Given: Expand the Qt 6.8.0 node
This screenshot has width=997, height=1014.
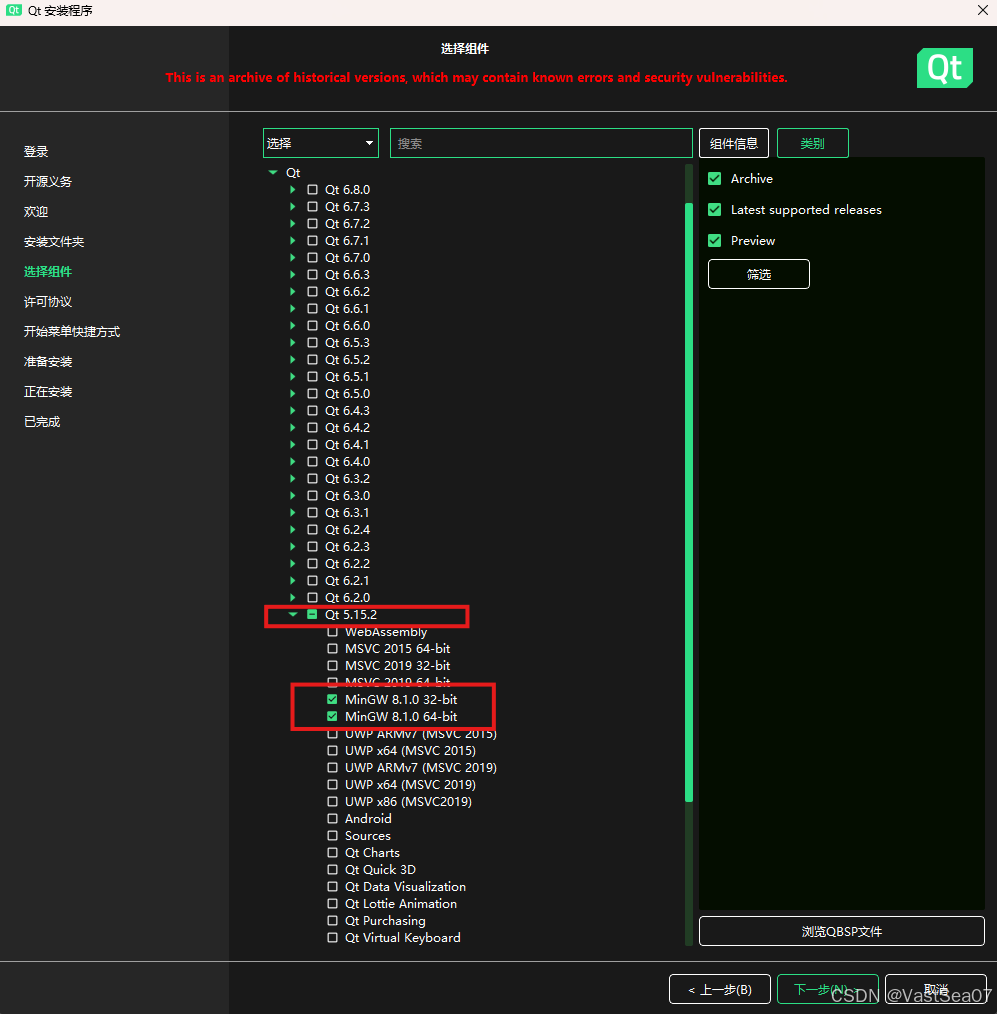Looking at the screenshot, I should [293, 189].
